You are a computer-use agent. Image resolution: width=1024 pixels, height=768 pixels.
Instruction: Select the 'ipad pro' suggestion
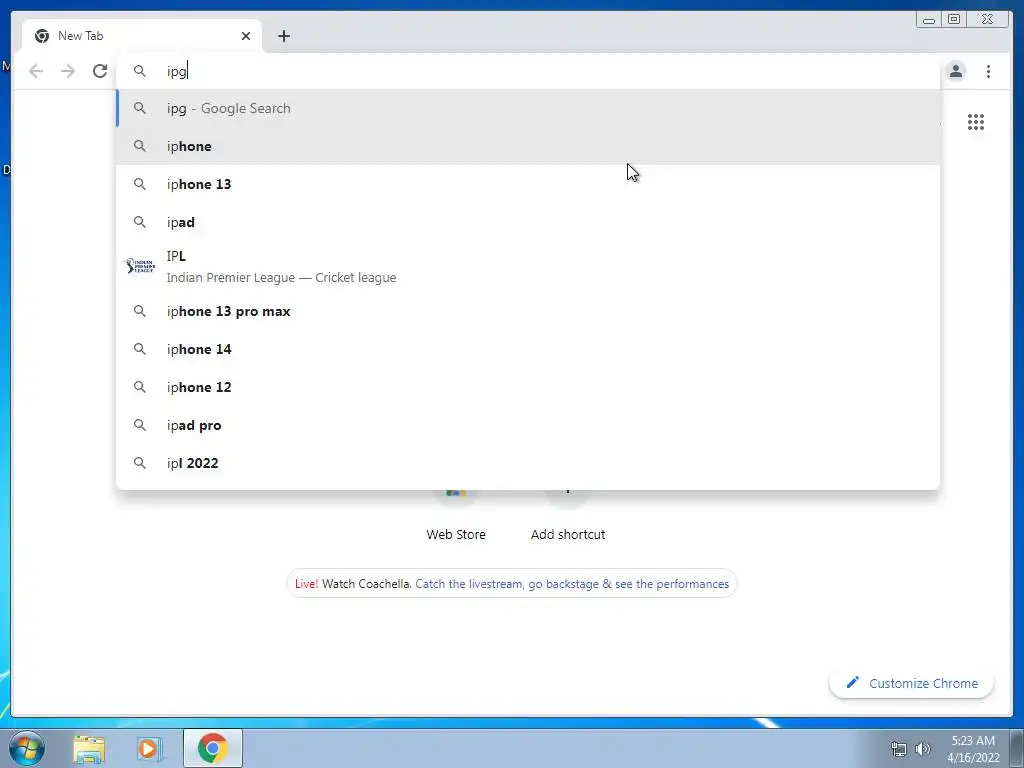pos(528,425)
